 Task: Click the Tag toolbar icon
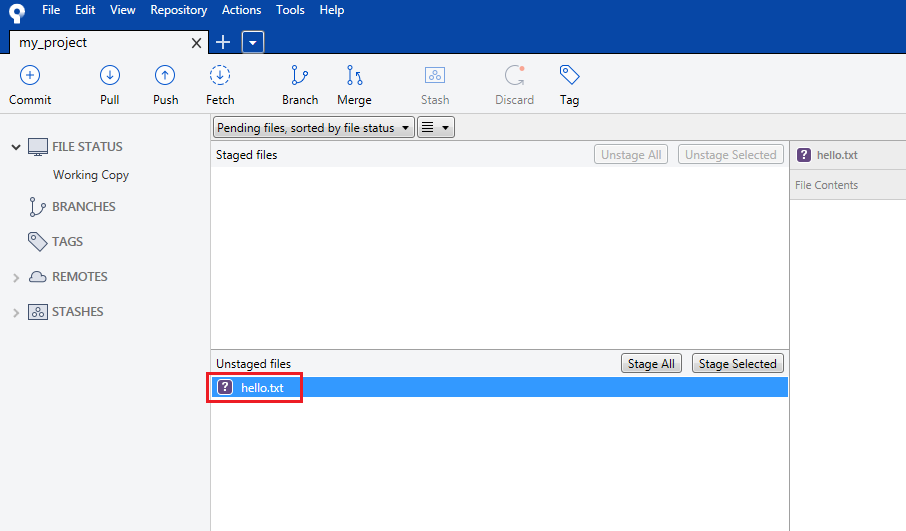pyautogui.click(x=569, y=76)
